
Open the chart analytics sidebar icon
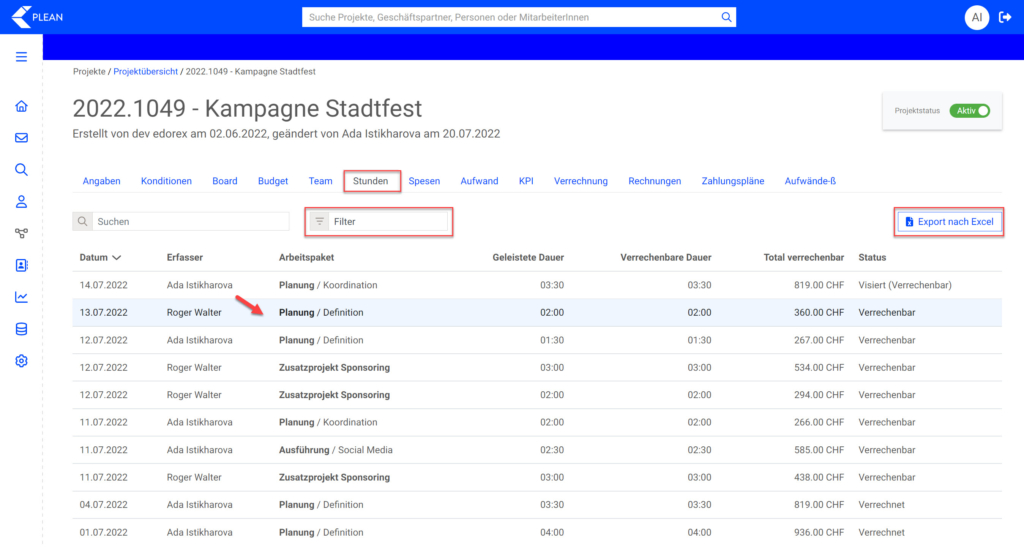21,297
